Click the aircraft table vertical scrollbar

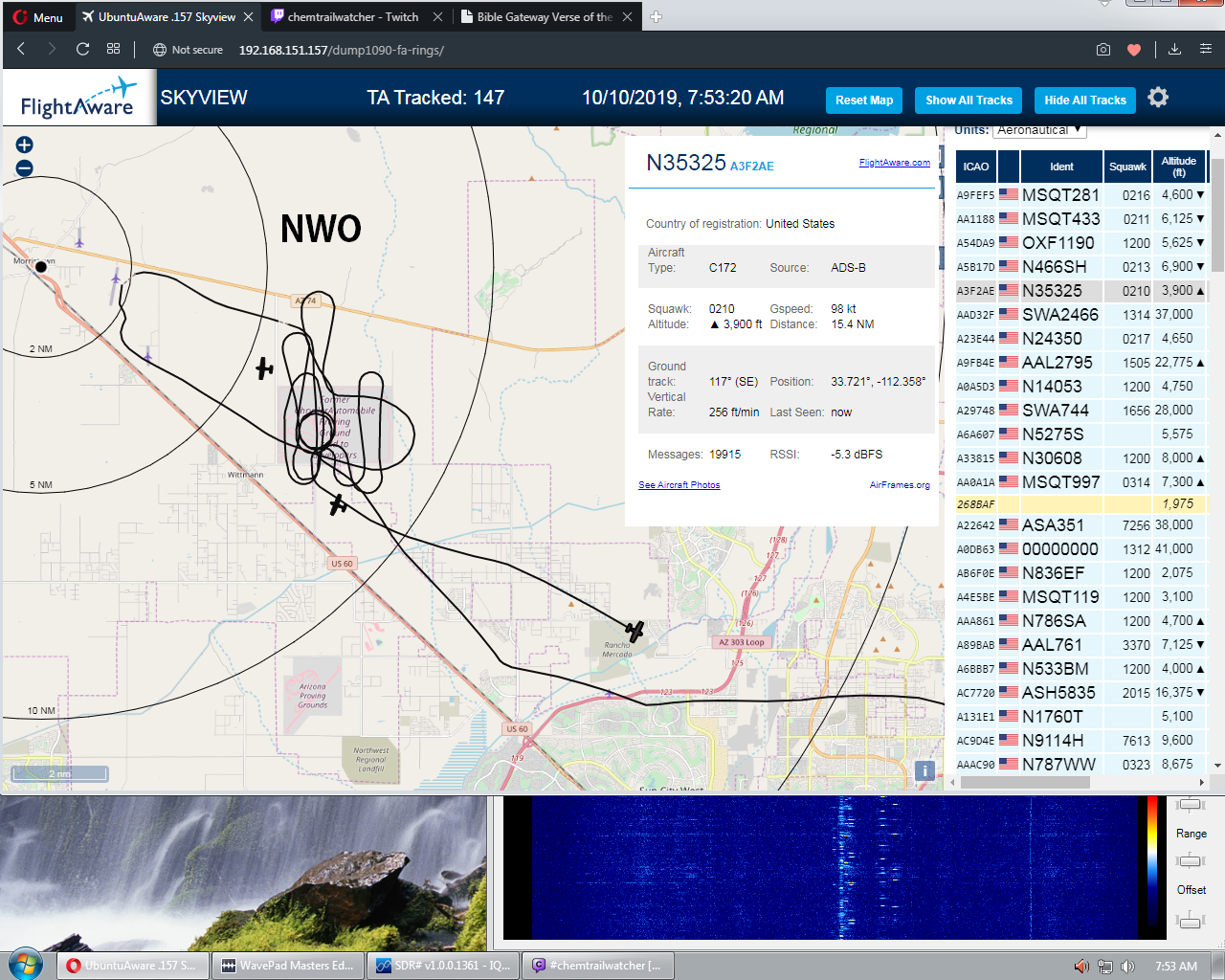coord(1217,215)
